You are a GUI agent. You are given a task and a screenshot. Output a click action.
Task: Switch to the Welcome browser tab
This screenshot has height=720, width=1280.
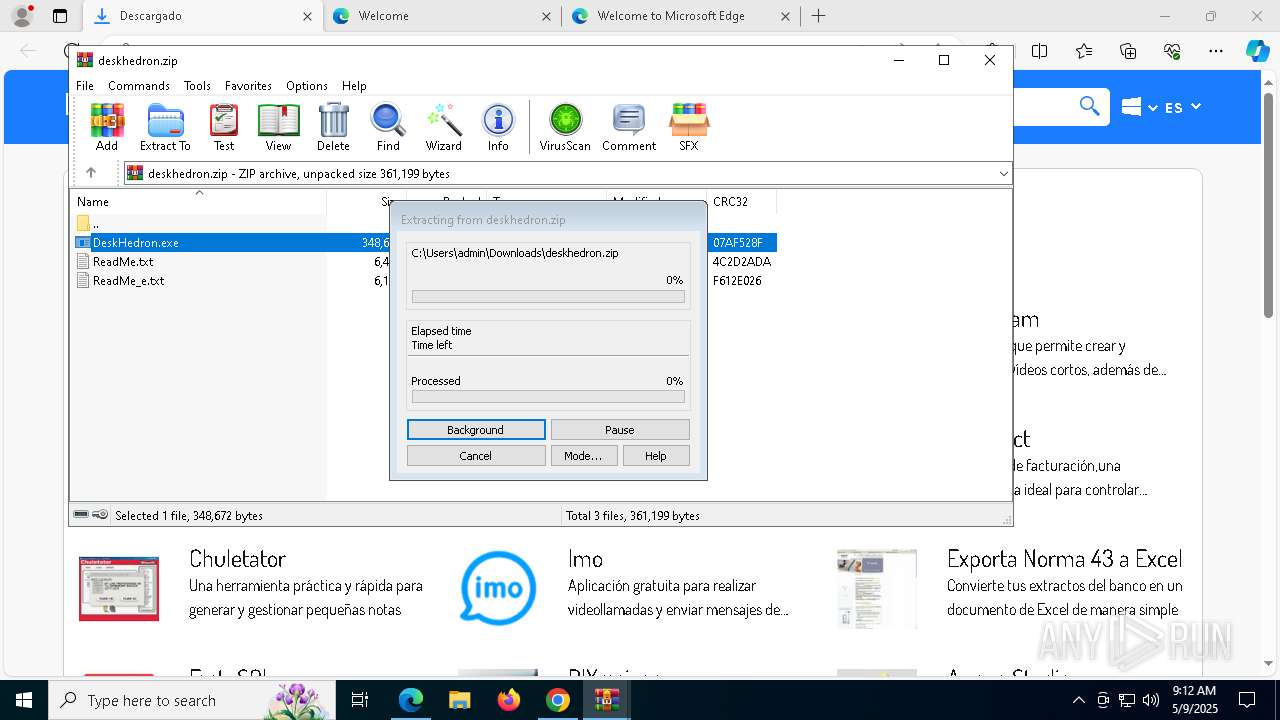[442, 16]
